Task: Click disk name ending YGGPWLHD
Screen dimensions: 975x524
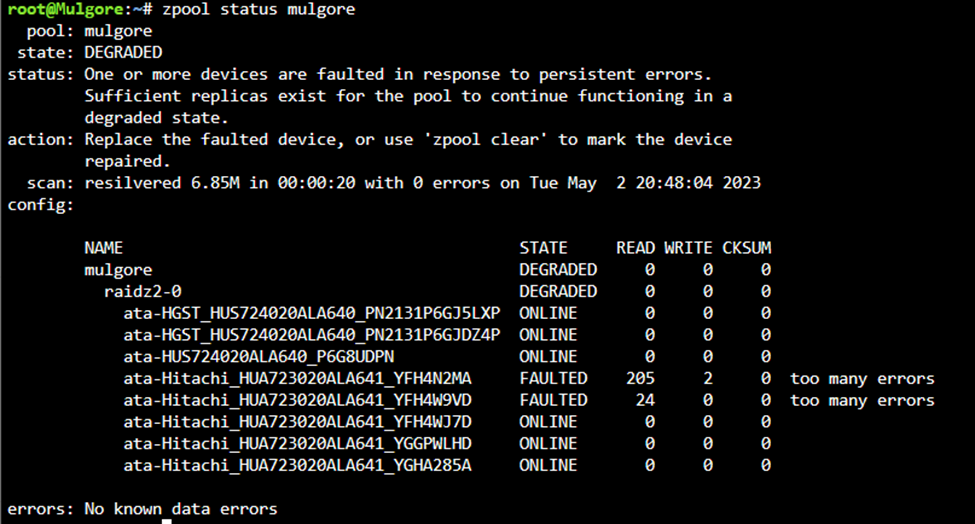Action: 297,444
